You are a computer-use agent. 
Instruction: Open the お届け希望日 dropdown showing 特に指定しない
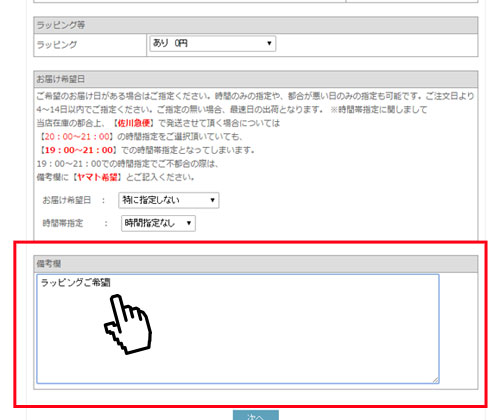pos(169,200)
